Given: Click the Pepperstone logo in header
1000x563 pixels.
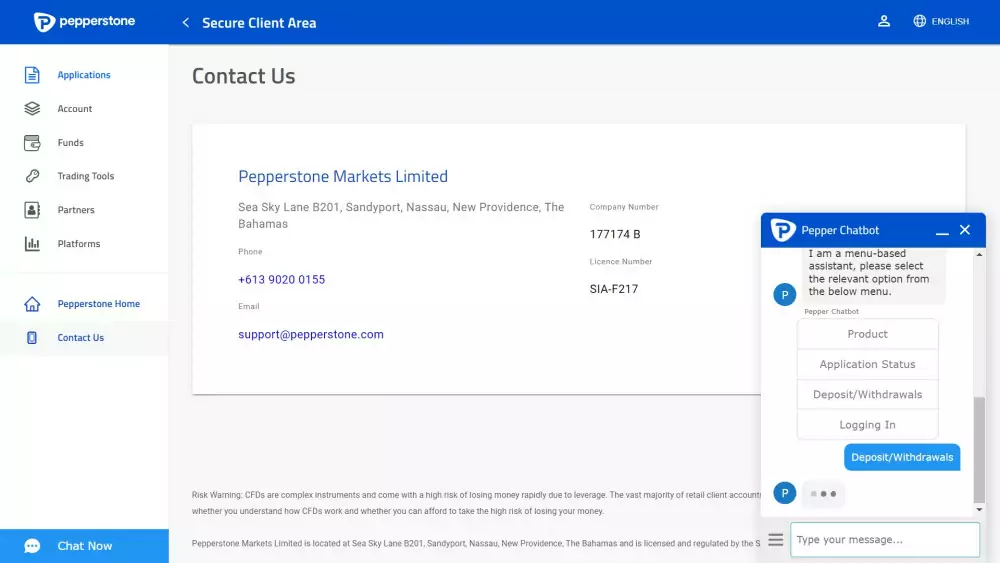Looking at the screenshot, I should [84, 22].
